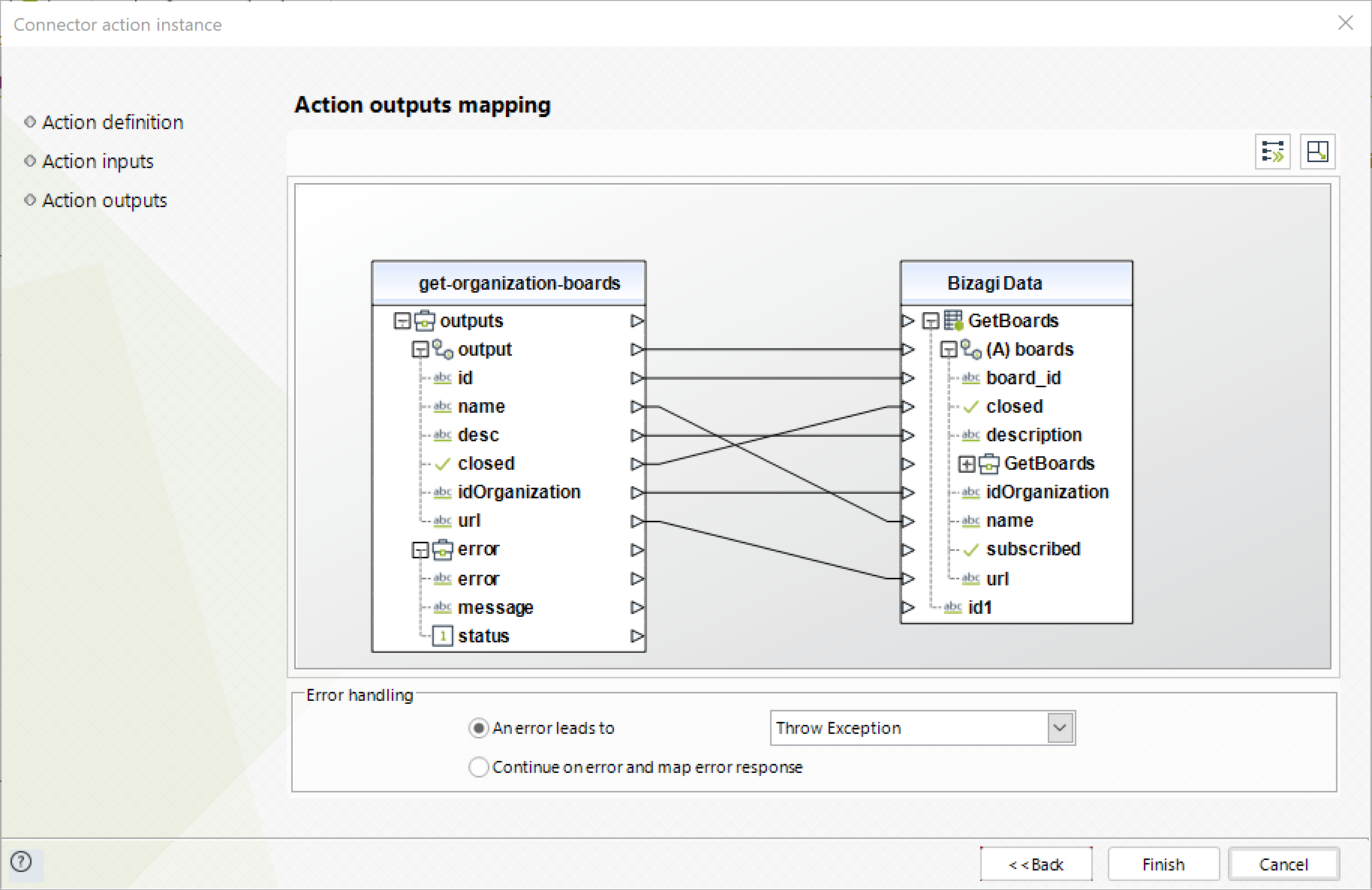The image size is (1372, 890).
Task: Go to Action outputs step
Action: click(x=104, y=200)
